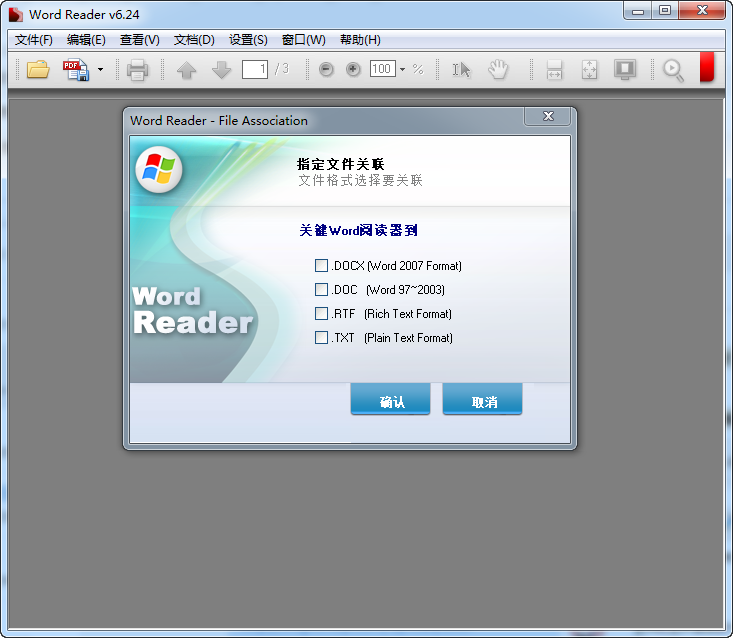Go to next page with down arrow
Viewport: 733px width, 638px height.
click(x=221, y=70)
